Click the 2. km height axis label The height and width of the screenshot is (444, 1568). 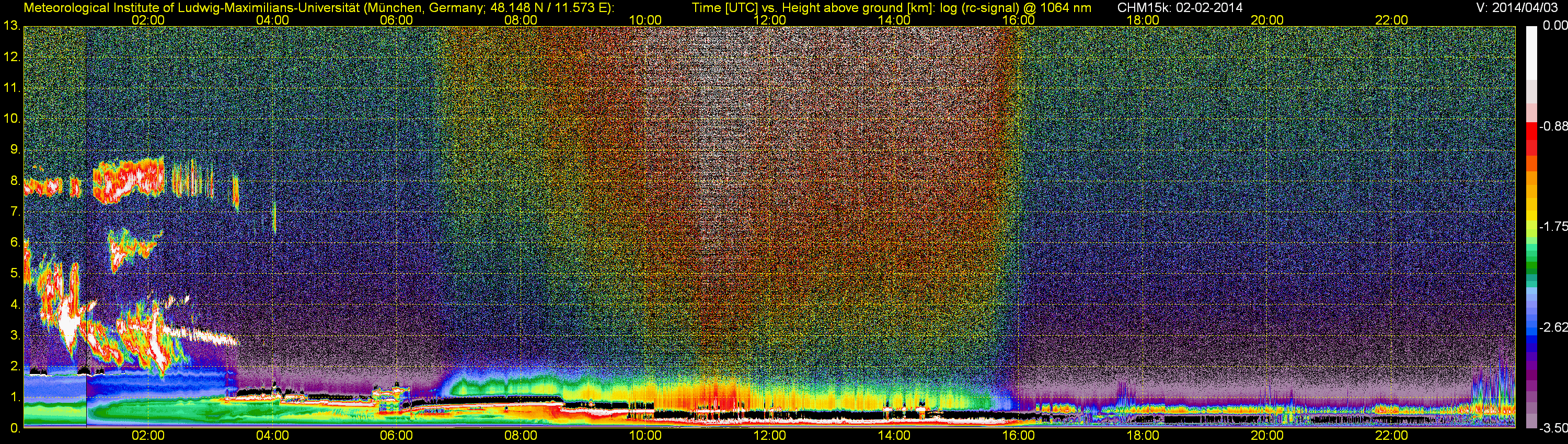coord(15,366)
